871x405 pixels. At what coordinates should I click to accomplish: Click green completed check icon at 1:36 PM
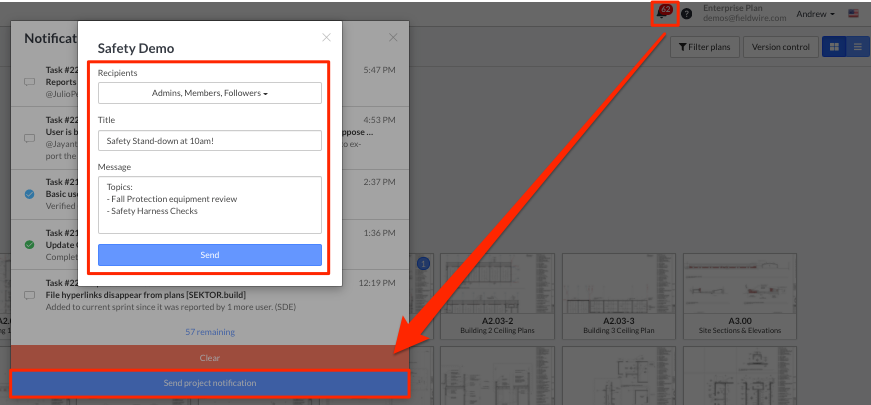29,244
